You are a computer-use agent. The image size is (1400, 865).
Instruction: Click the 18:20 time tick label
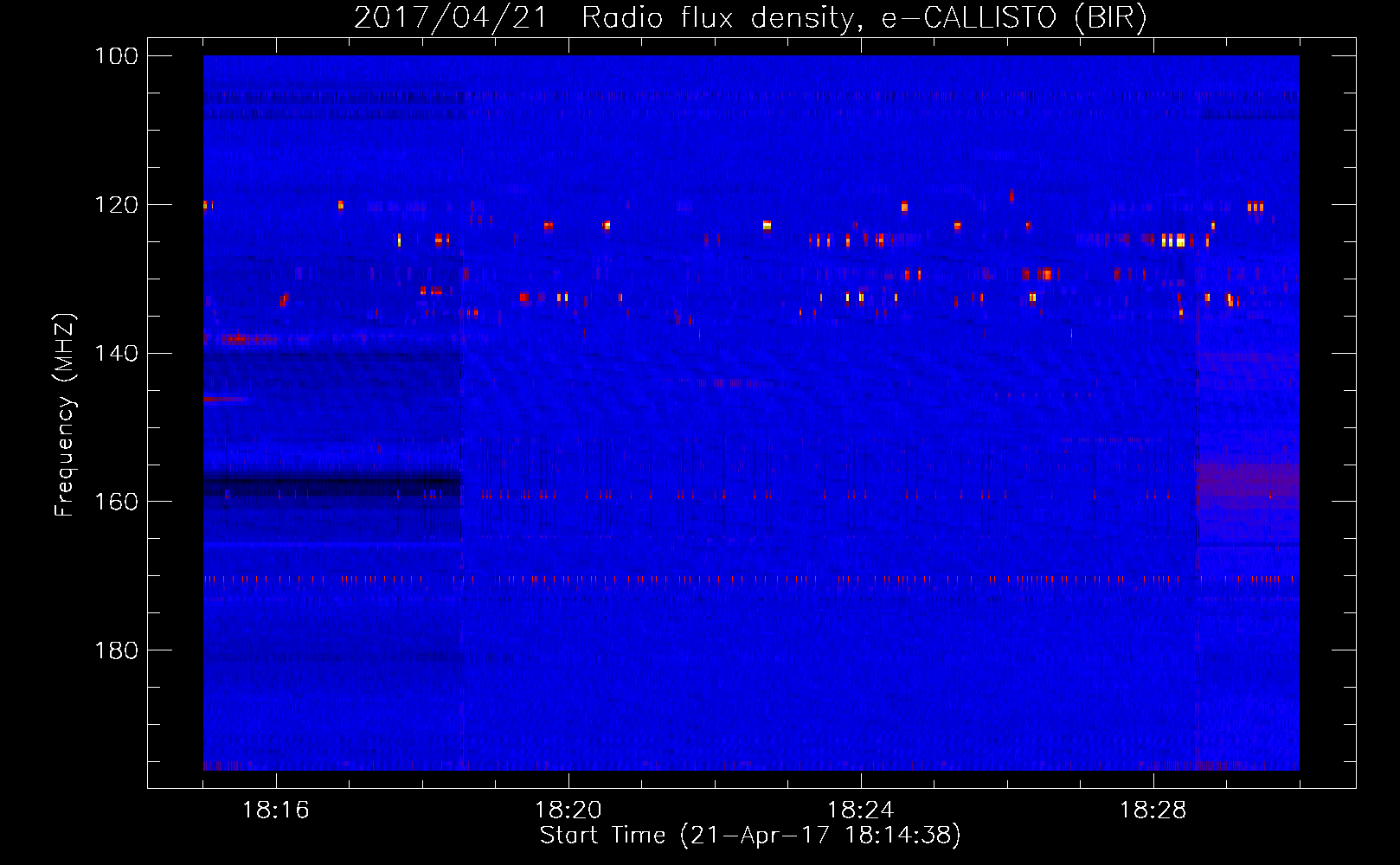(568, 811)
